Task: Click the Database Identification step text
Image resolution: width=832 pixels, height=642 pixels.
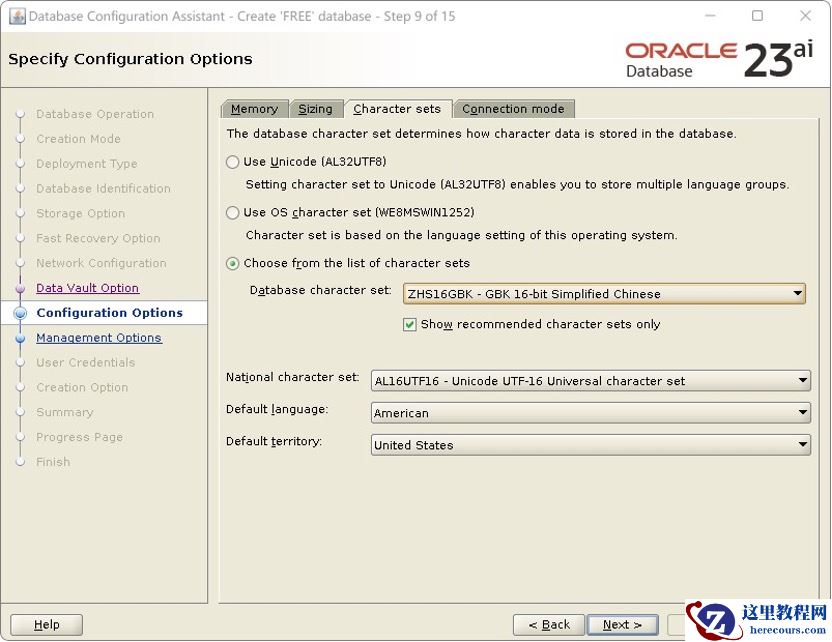Action: (103, 188)
